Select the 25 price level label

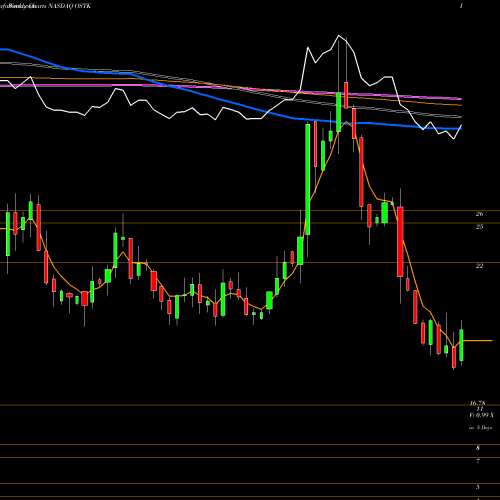pos(479,227)
